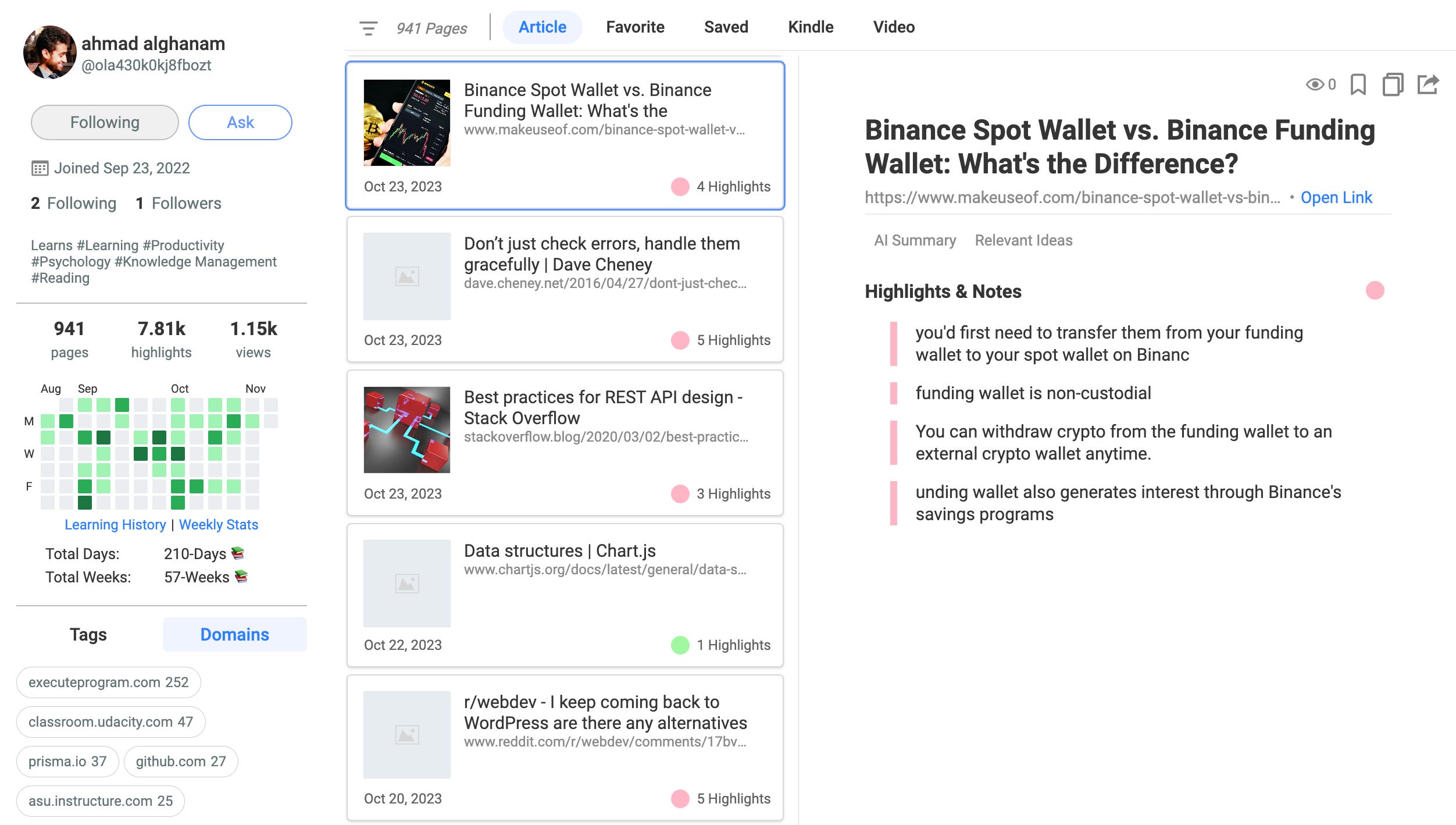Screen dimensions: 1456x825
Task: Filter by executeprogram.com domain chip
Action: point(109,682)
